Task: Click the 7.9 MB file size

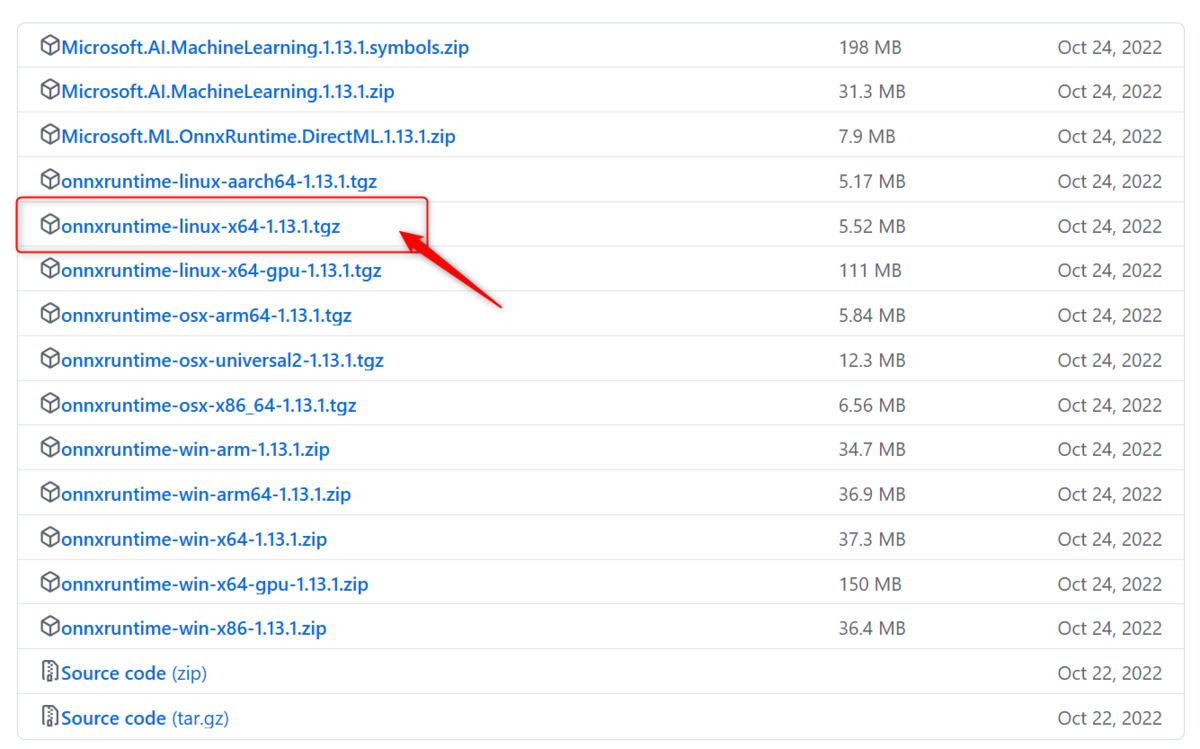Action: [x=867, y=136]
